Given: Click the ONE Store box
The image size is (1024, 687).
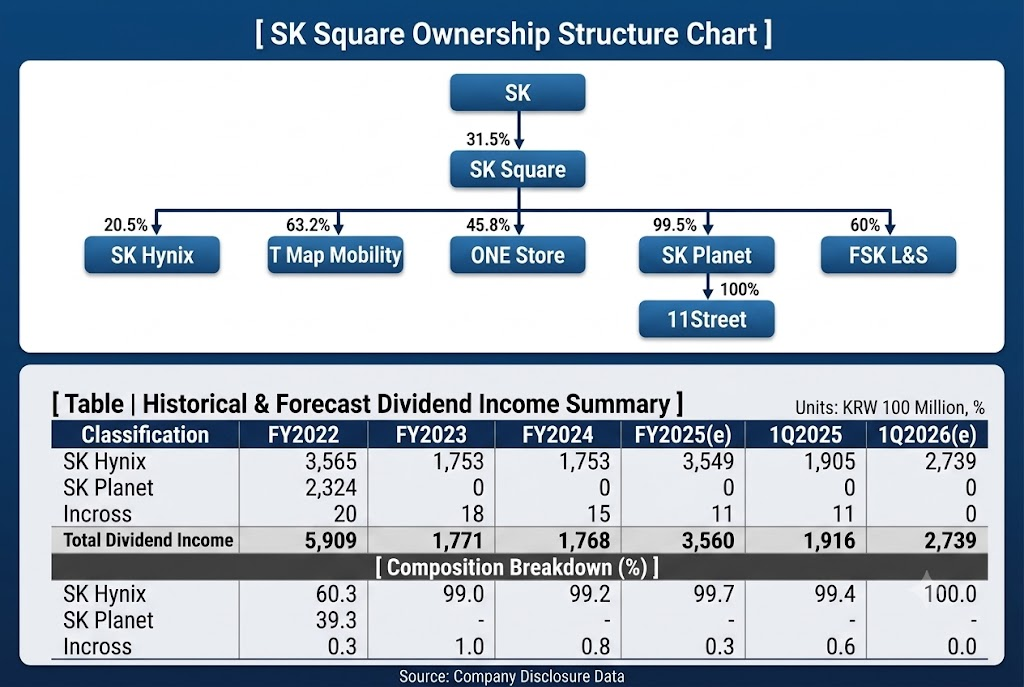Looking at the screenshot, I should pyautogui.click(x=517, y=255).
